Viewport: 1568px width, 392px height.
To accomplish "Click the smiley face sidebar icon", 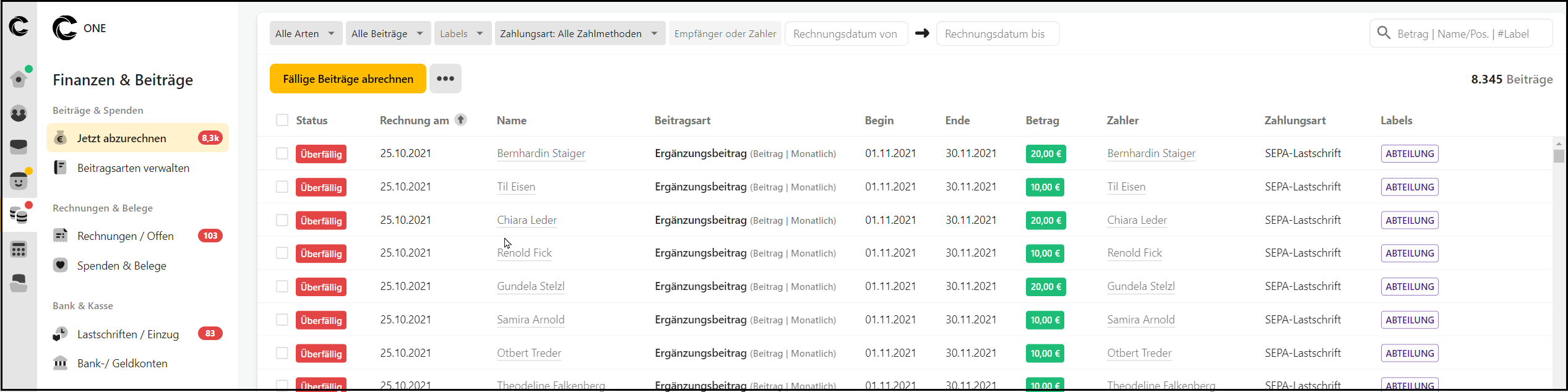I will click(x=19, y=181).
